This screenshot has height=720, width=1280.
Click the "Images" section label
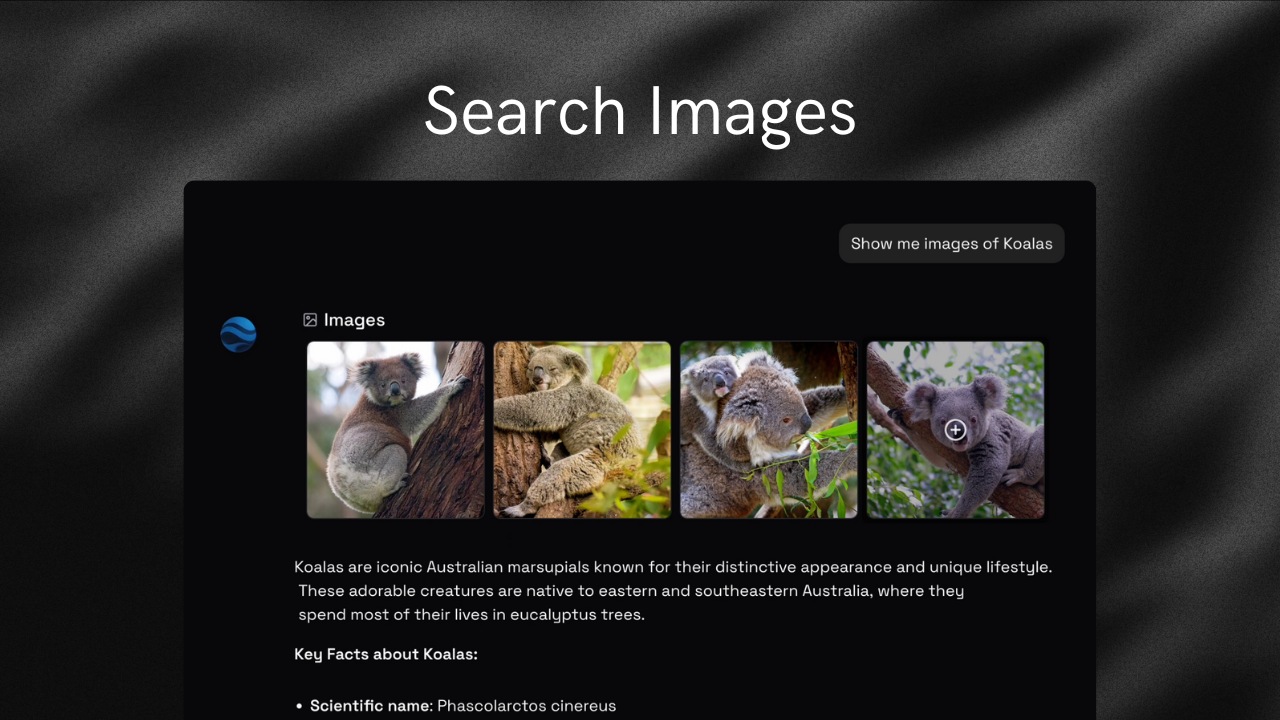(x=354, y=320)
